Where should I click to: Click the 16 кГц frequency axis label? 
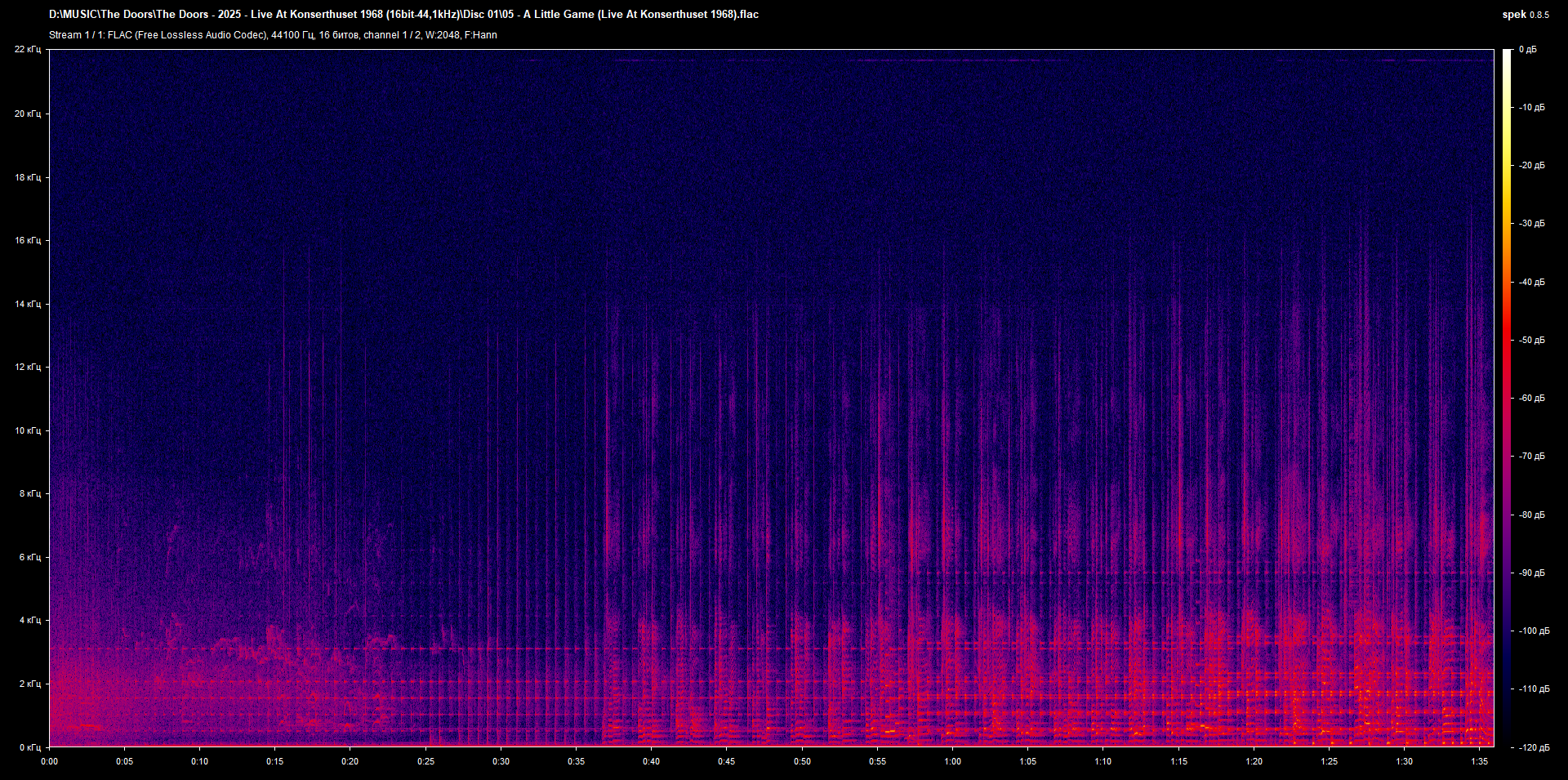(27, 240)
